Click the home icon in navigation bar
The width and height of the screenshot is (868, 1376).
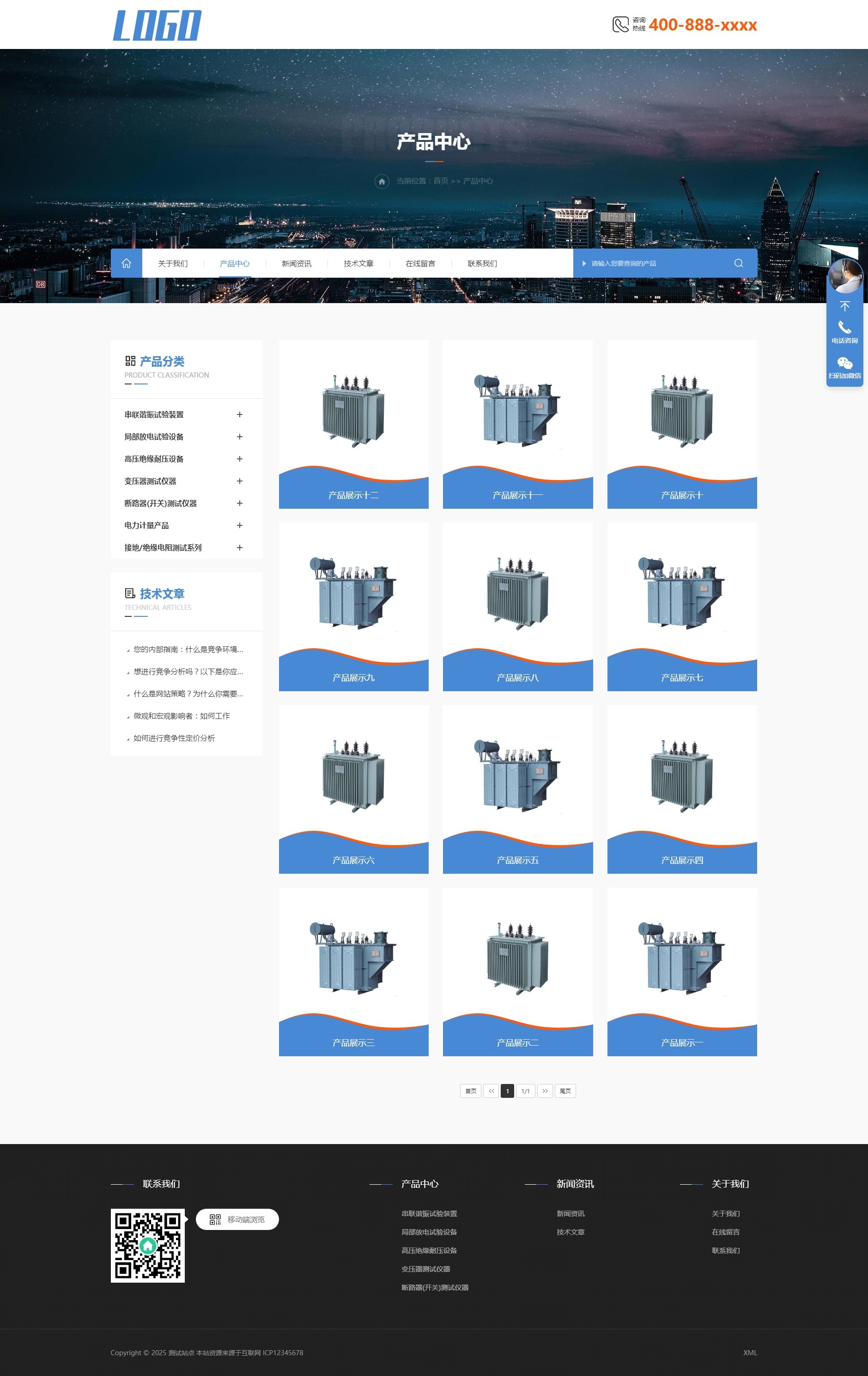click(126, 263)
